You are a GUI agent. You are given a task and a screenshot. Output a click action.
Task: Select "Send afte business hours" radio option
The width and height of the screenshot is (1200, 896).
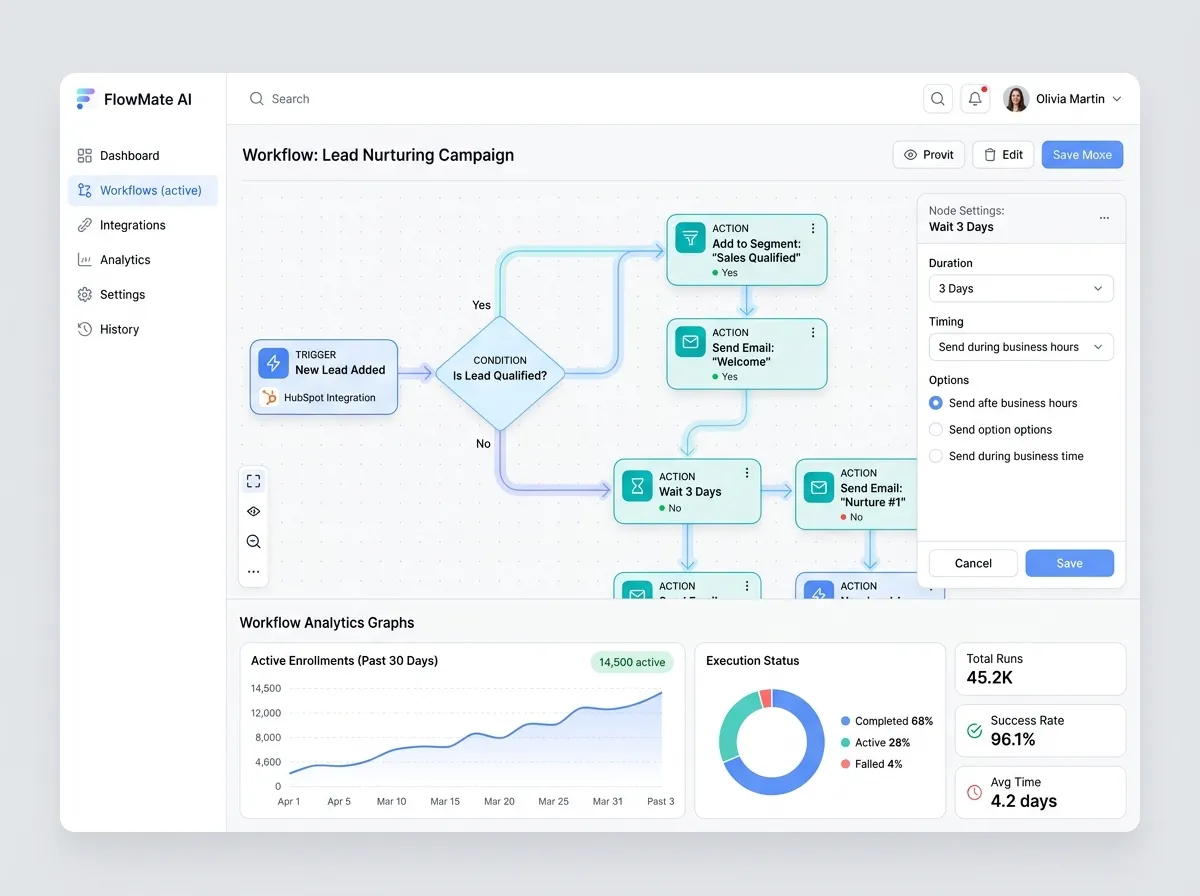click(936, 403)
